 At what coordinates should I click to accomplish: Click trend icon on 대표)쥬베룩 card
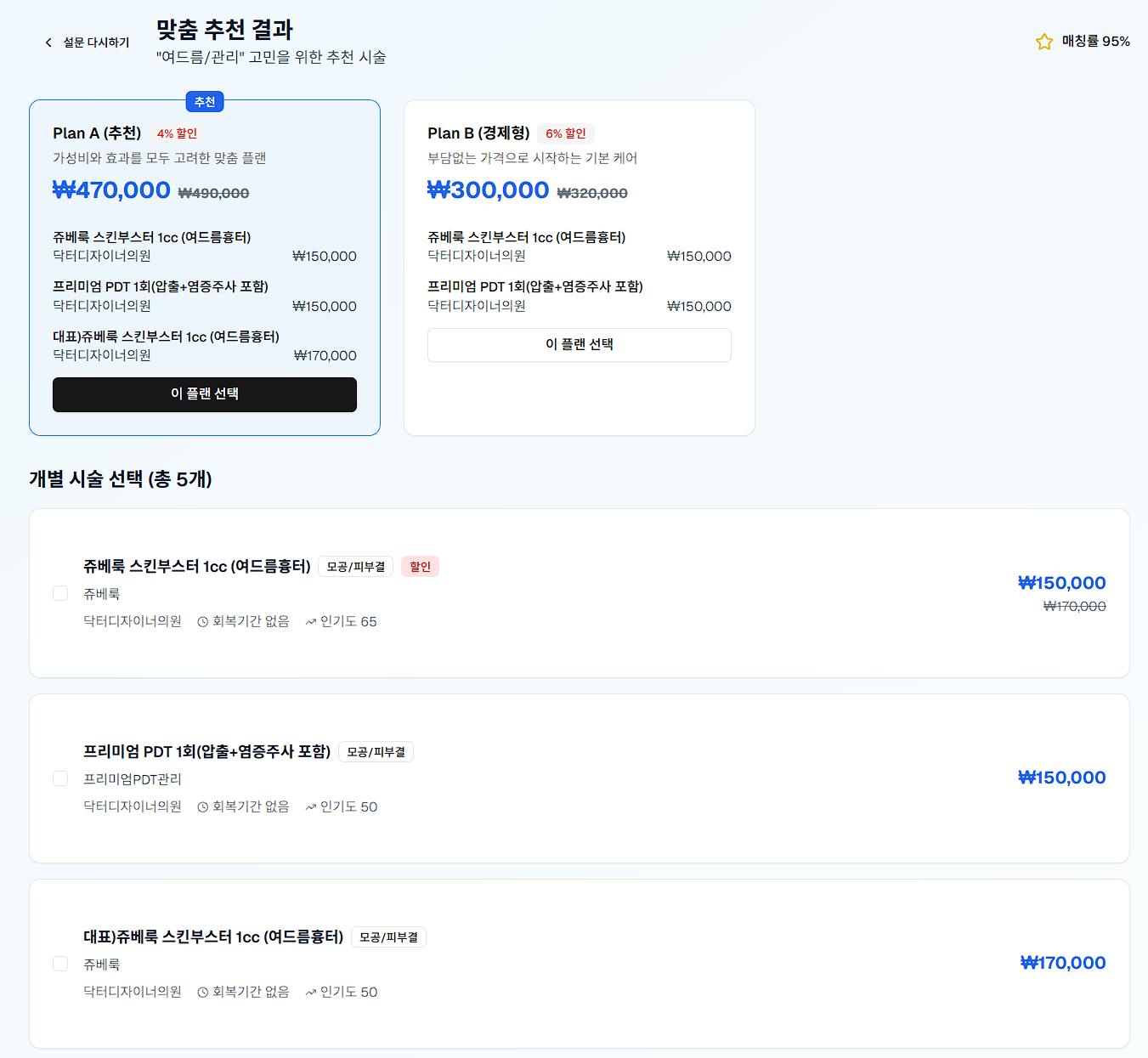pyautogui.click(x=311, y=993)
